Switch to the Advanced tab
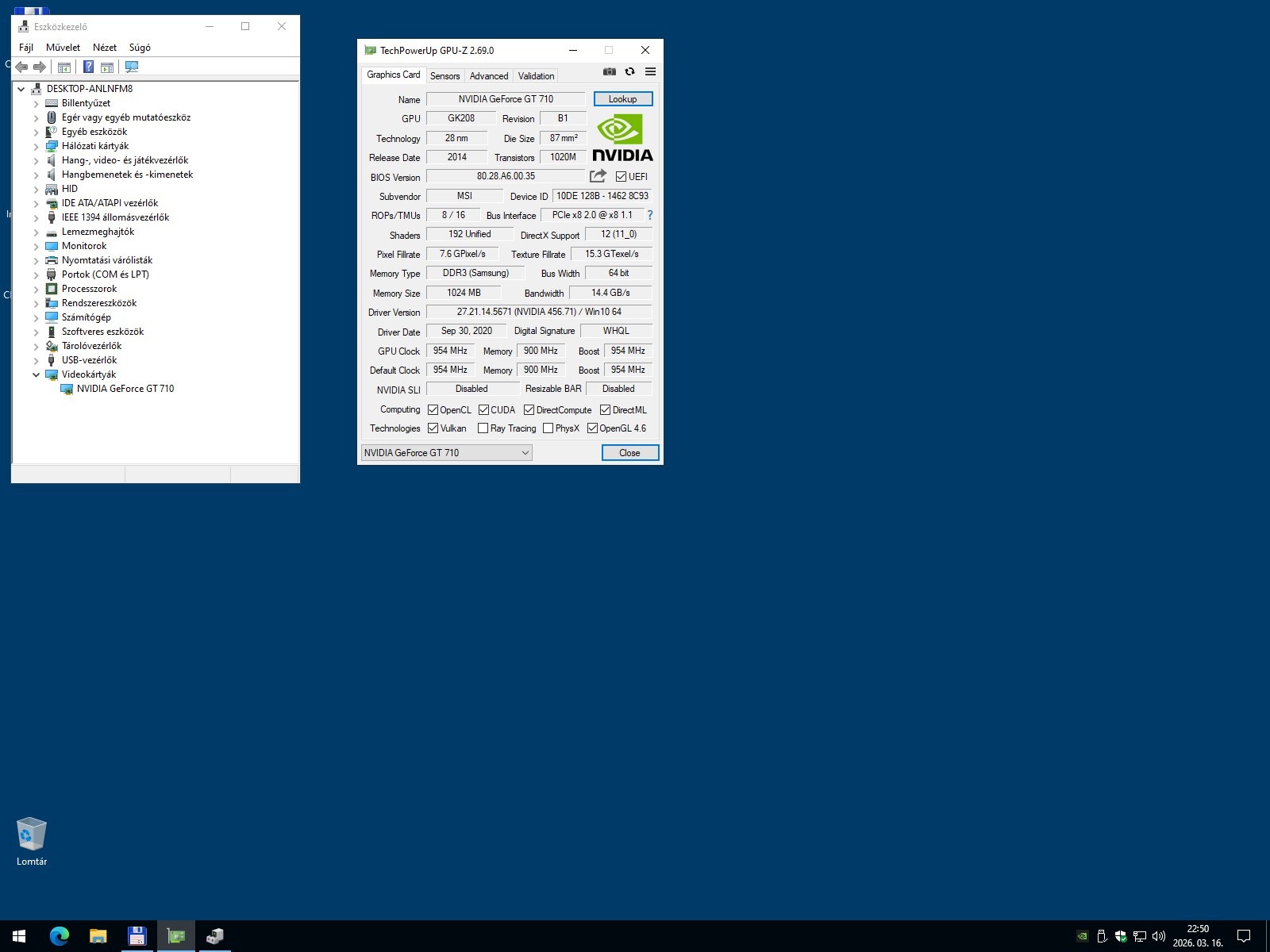This screenshot has height=952, width=1270. pyautogui.click(x=489, y=76)
